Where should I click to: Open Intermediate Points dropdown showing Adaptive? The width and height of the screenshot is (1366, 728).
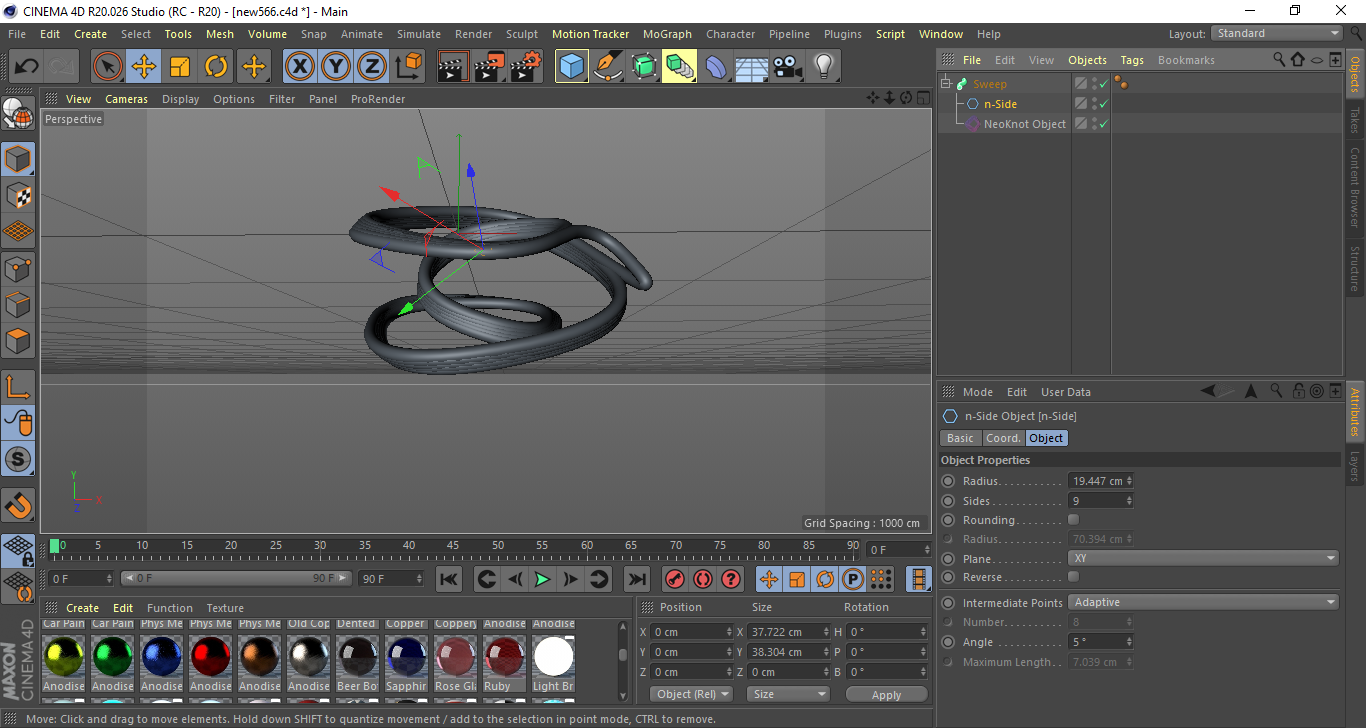[x=1203, y=602]
